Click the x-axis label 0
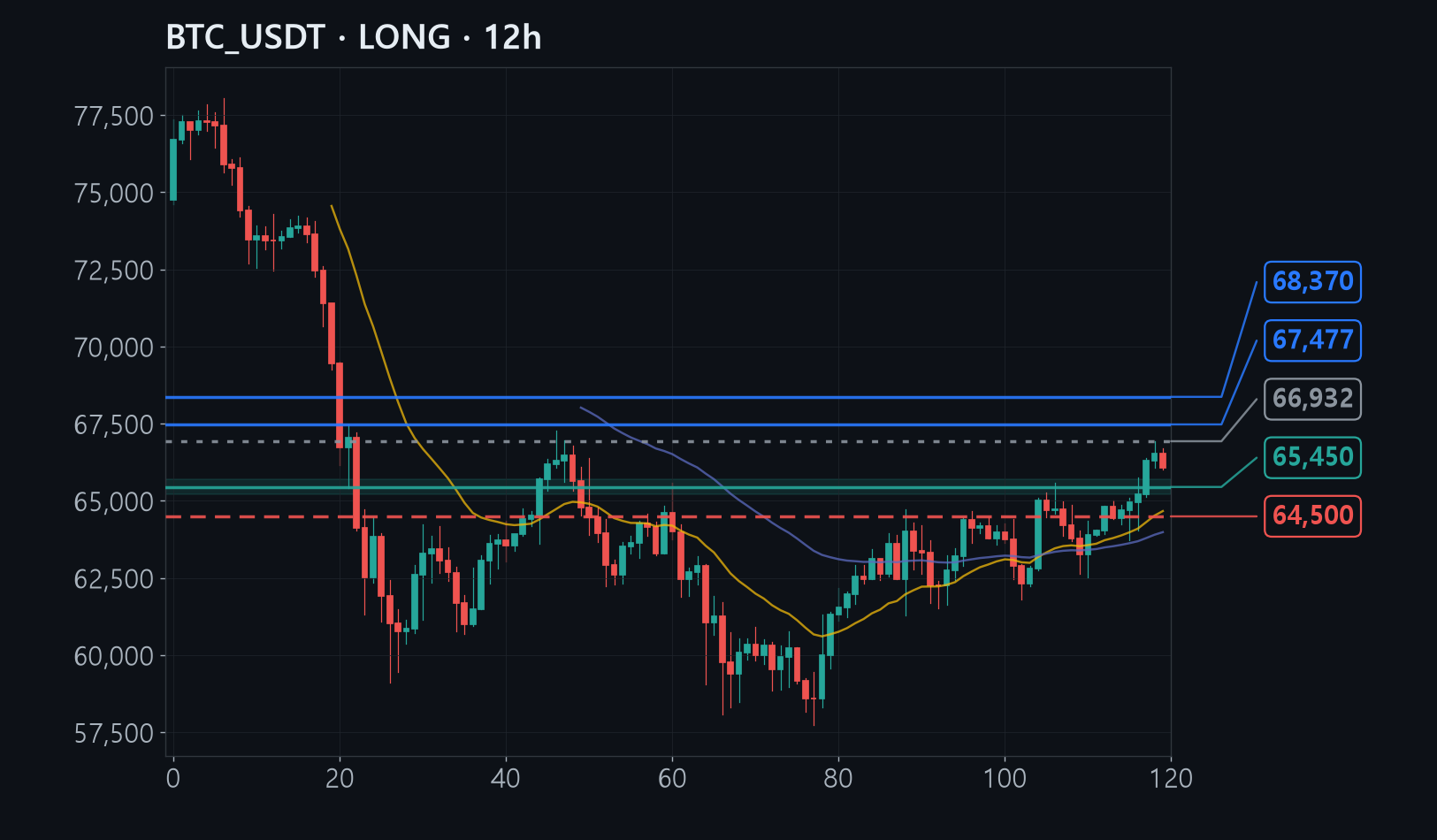1437x840 pixels. click(x=173, y=779)
